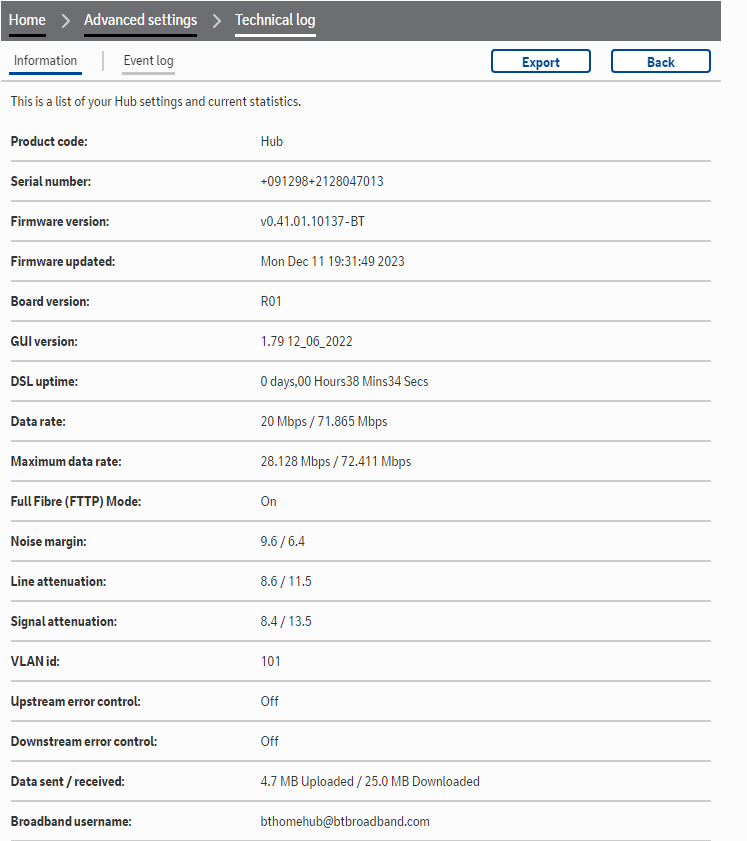Click the Data sent / received value
This screenshot has width=747, height=841.
[x=369, y=781]
